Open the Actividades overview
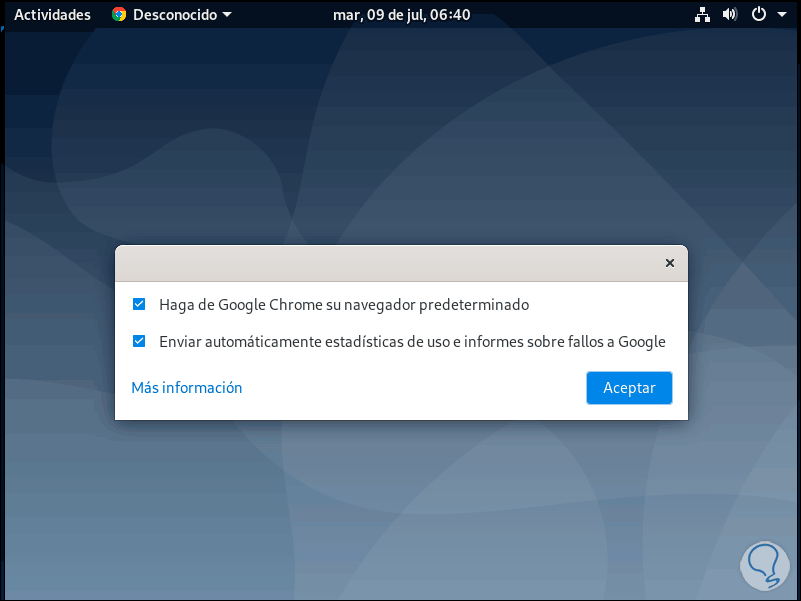 coord(52,15)
